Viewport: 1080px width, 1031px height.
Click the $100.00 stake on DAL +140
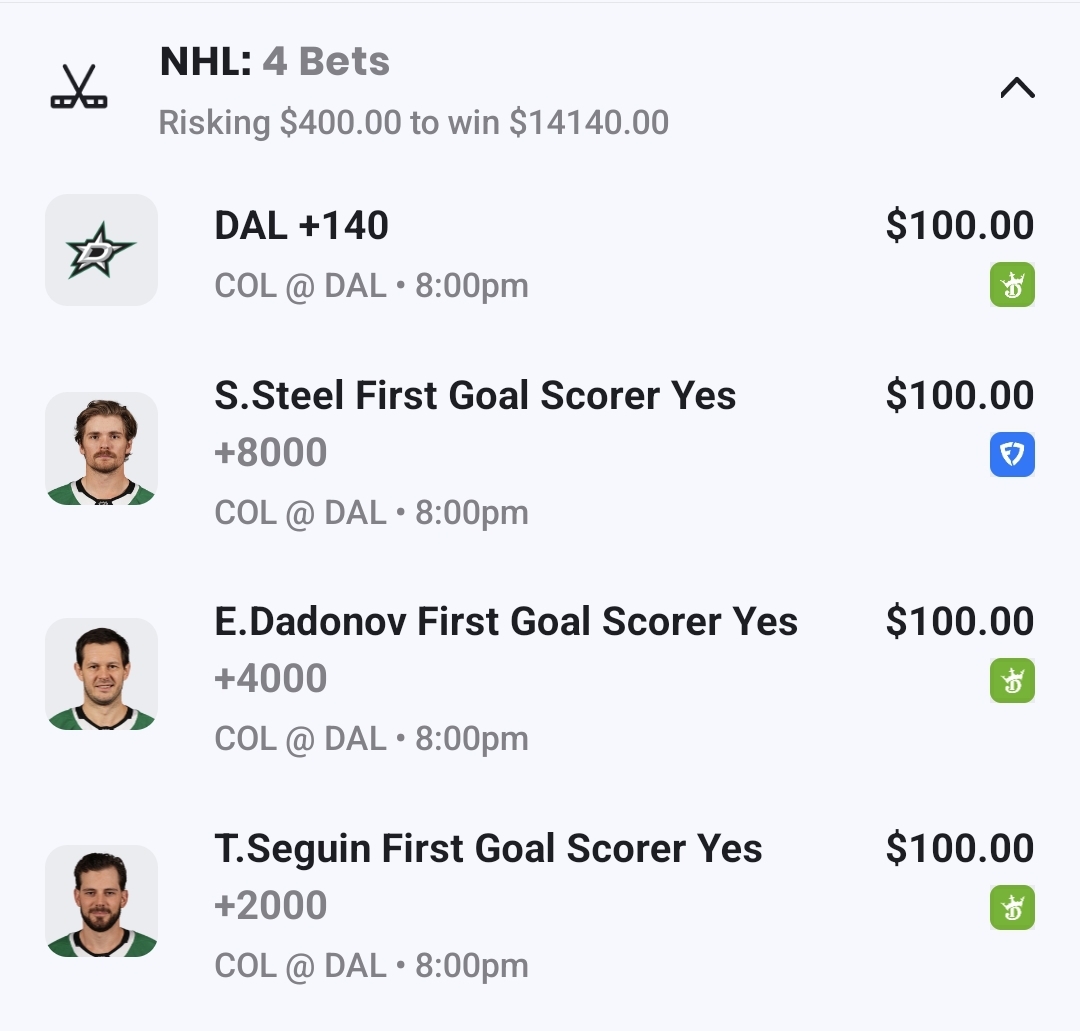959,226
